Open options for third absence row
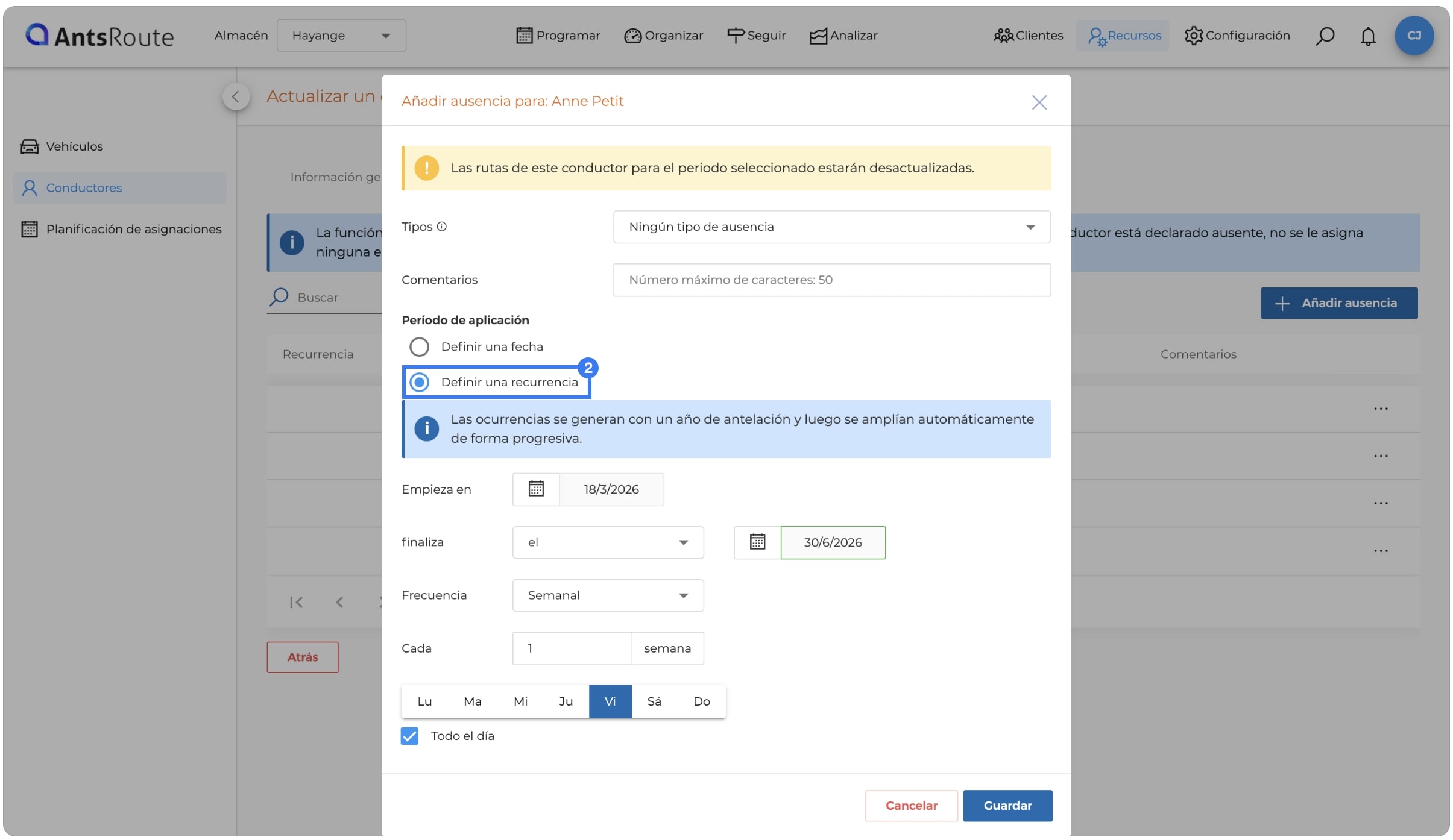 [1381, 503]
